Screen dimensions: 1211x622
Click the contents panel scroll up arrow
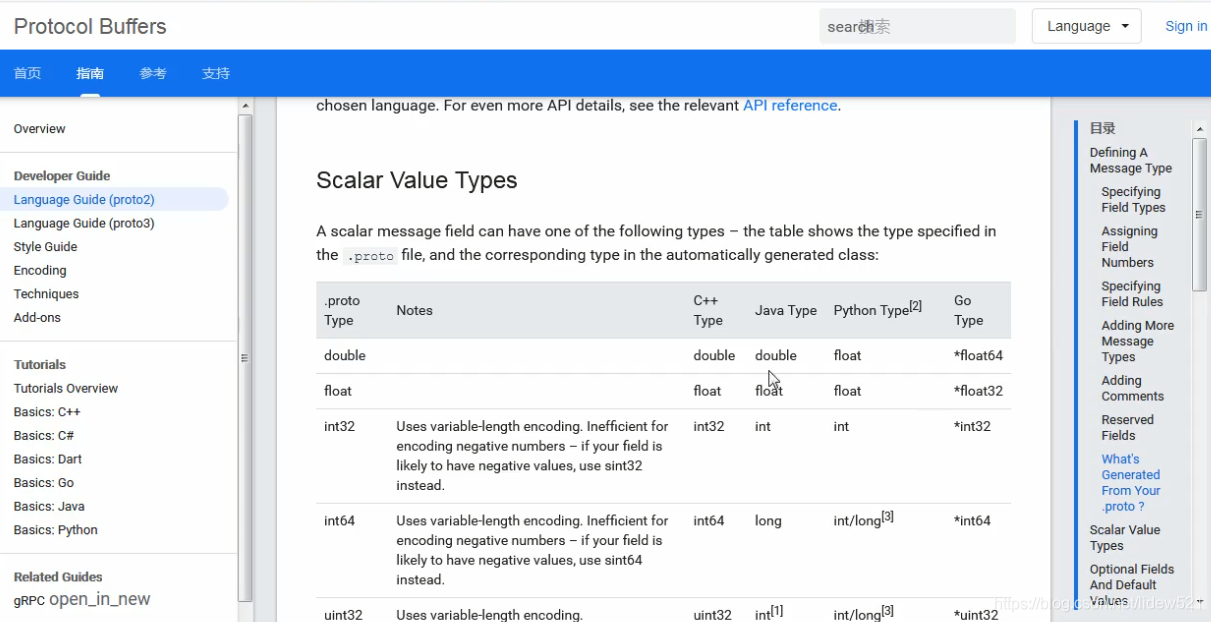tap(1200, 128)
